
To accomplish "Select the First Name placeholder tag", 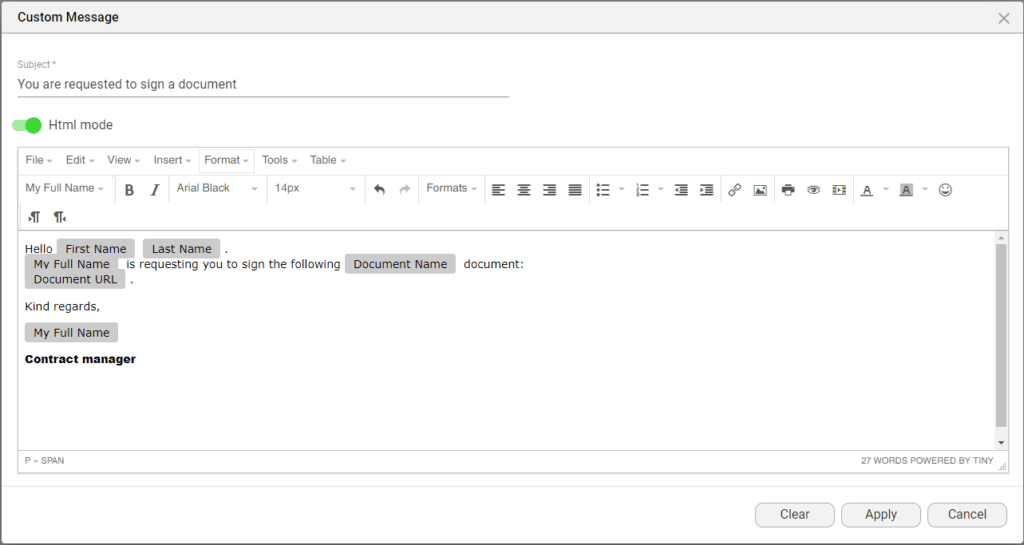I will click(96, 249).
